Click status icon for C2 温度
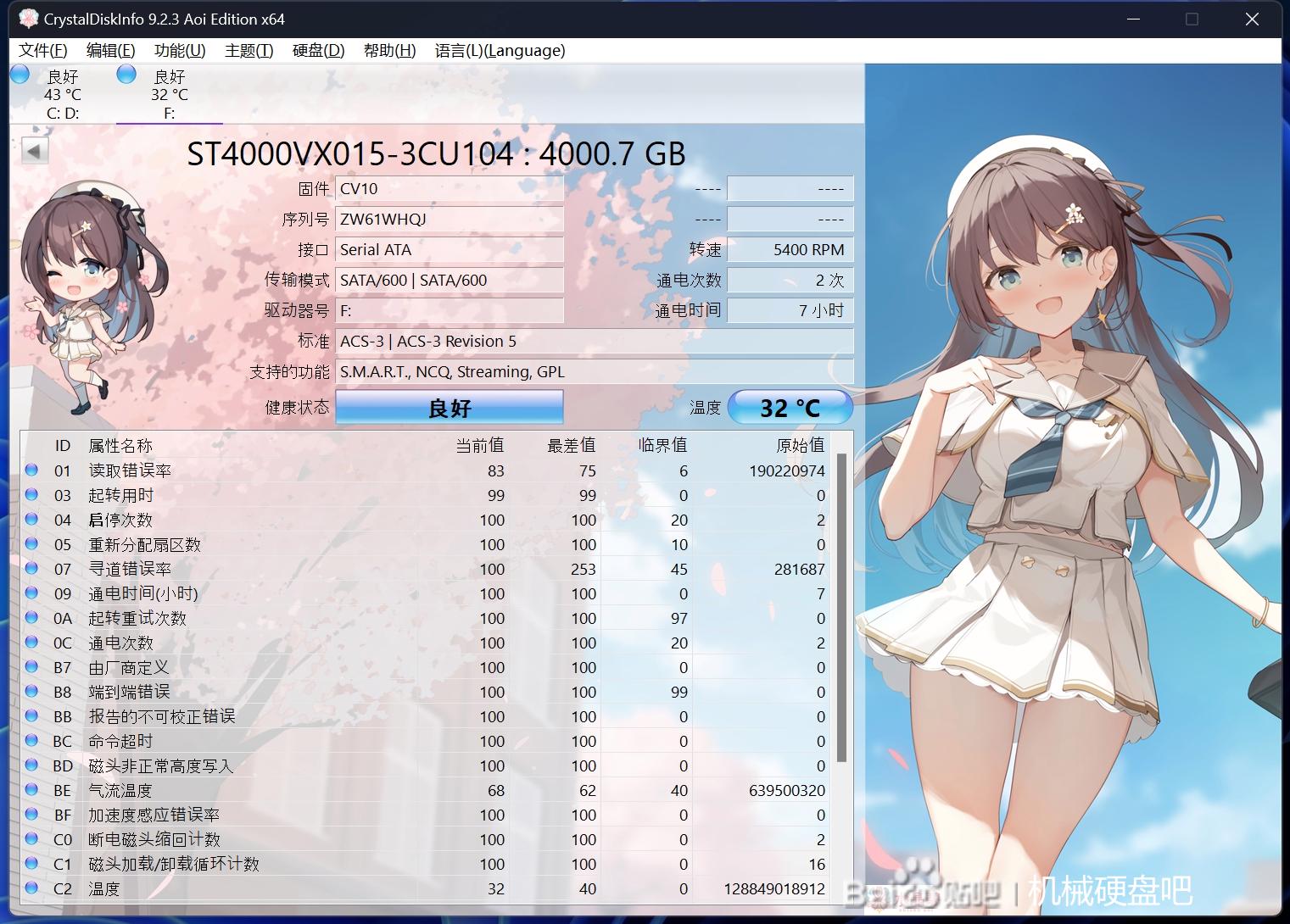1290x924 pixels. coord(31,888)
